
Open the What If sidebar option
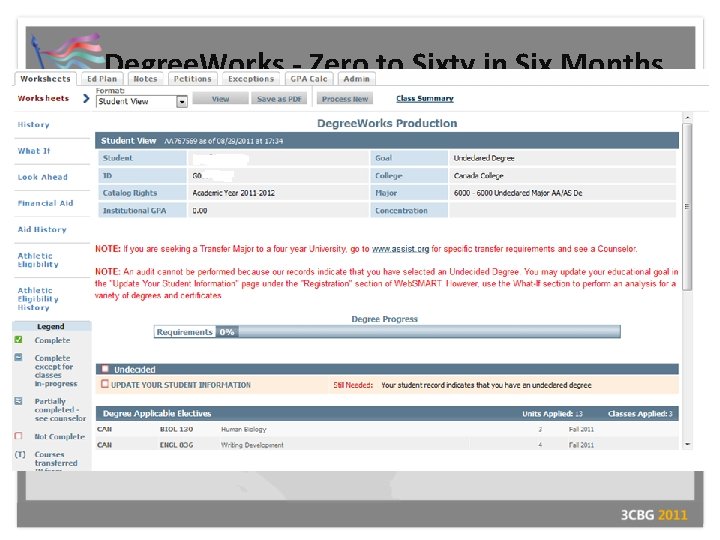pos(34,151)
